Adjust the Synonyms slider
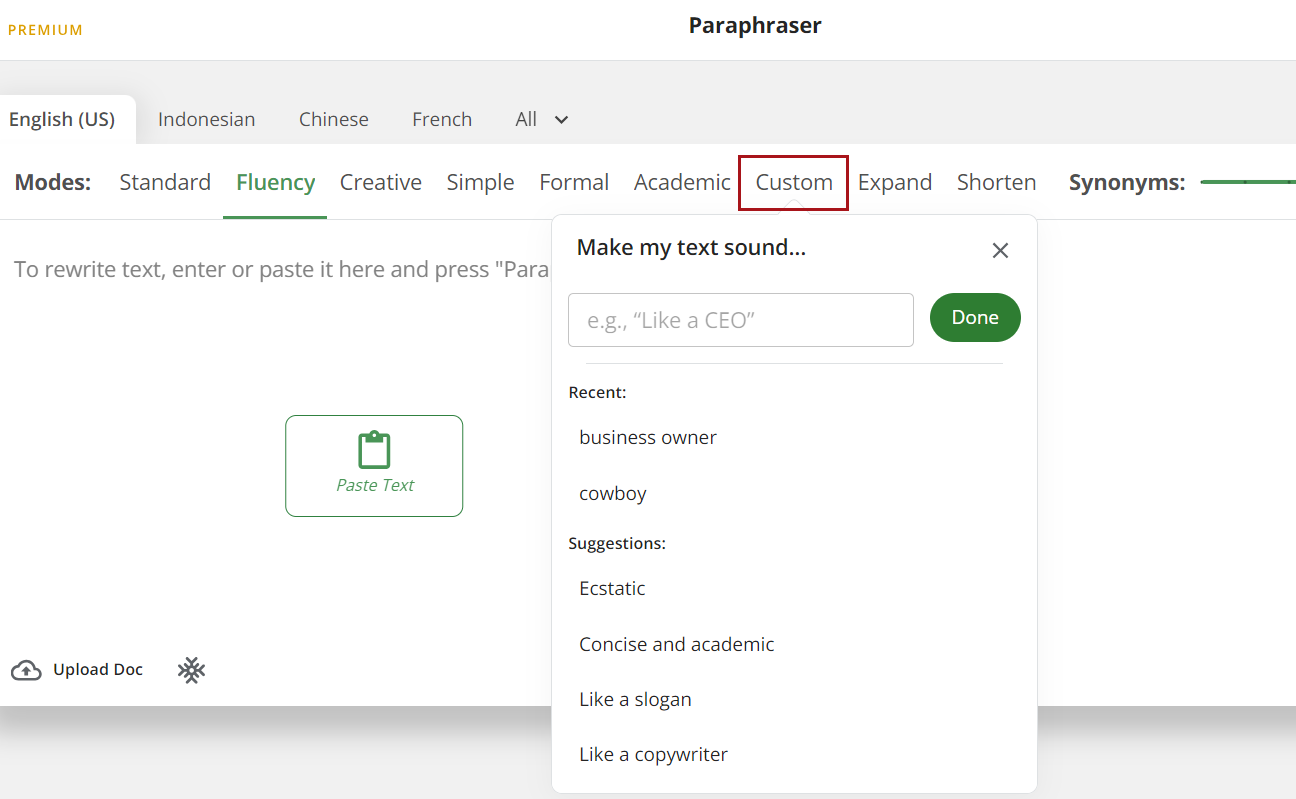 (x=1246, y=182)
